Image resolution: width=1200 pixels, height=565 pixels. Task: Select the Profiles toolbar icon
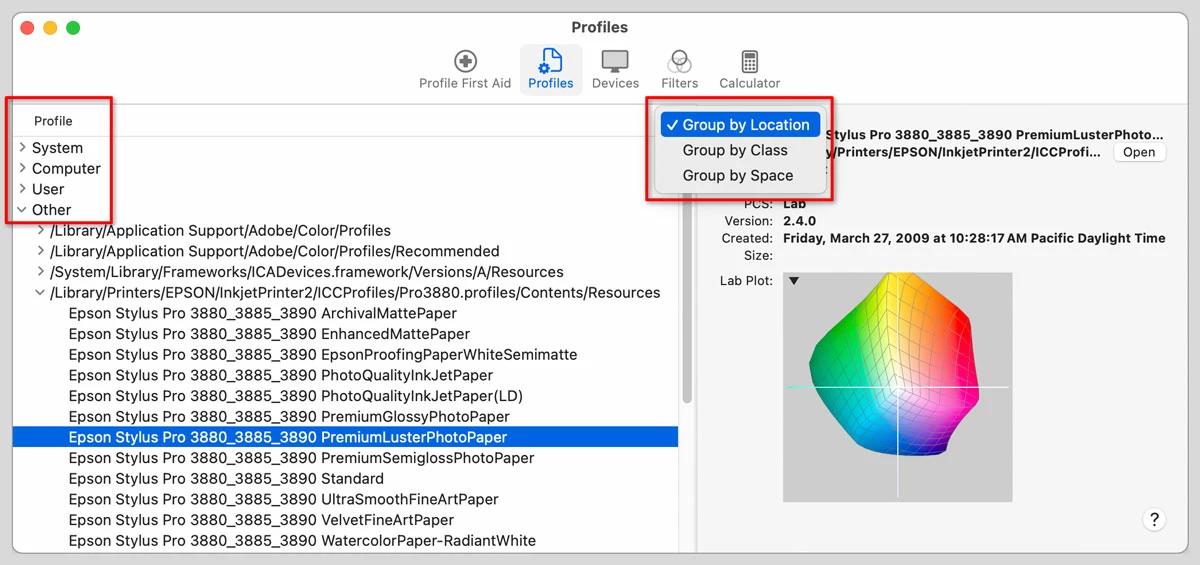tap(551, 70)
